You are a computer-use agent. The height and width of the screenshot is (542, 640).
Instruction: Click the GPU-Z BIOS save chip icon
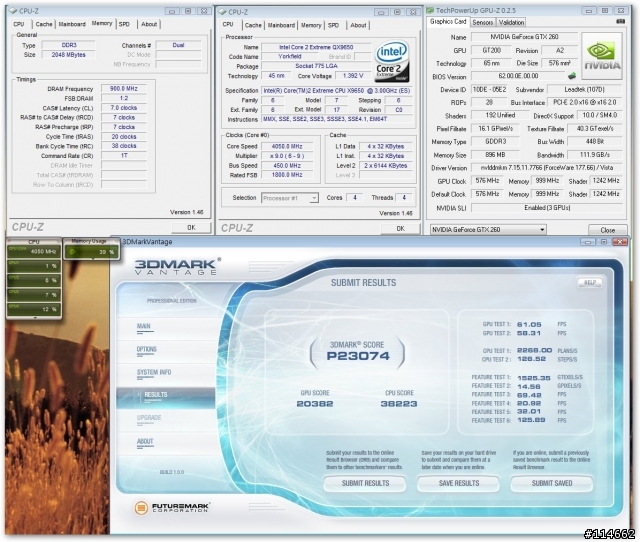click(572, 76)
